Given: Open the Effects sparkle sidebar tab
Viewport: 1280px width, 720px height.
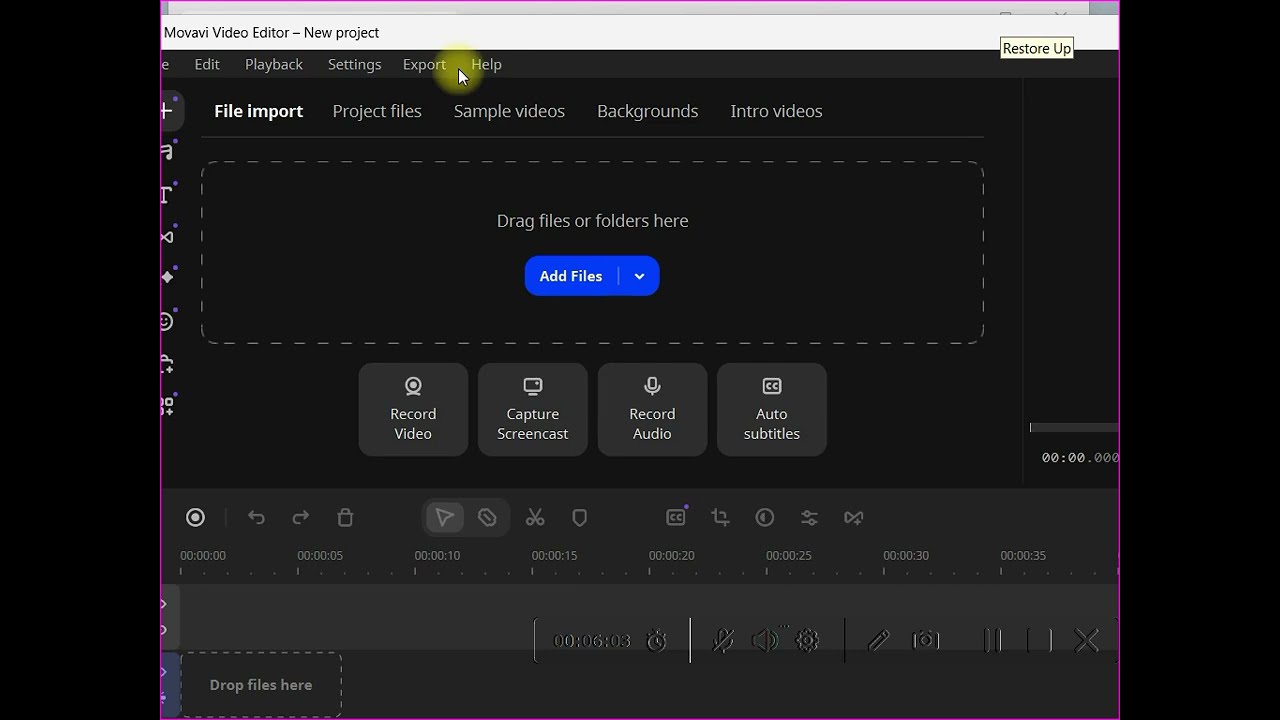Looking at the screenshot, I should 168,278.
